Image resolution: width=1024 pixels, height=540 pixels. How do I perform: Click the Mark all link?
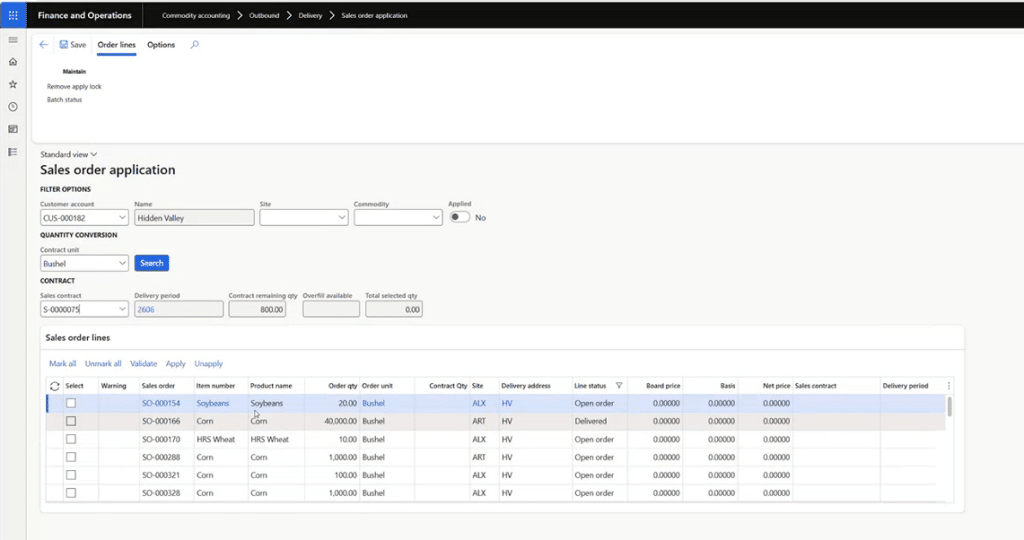[x=63, y=364]
